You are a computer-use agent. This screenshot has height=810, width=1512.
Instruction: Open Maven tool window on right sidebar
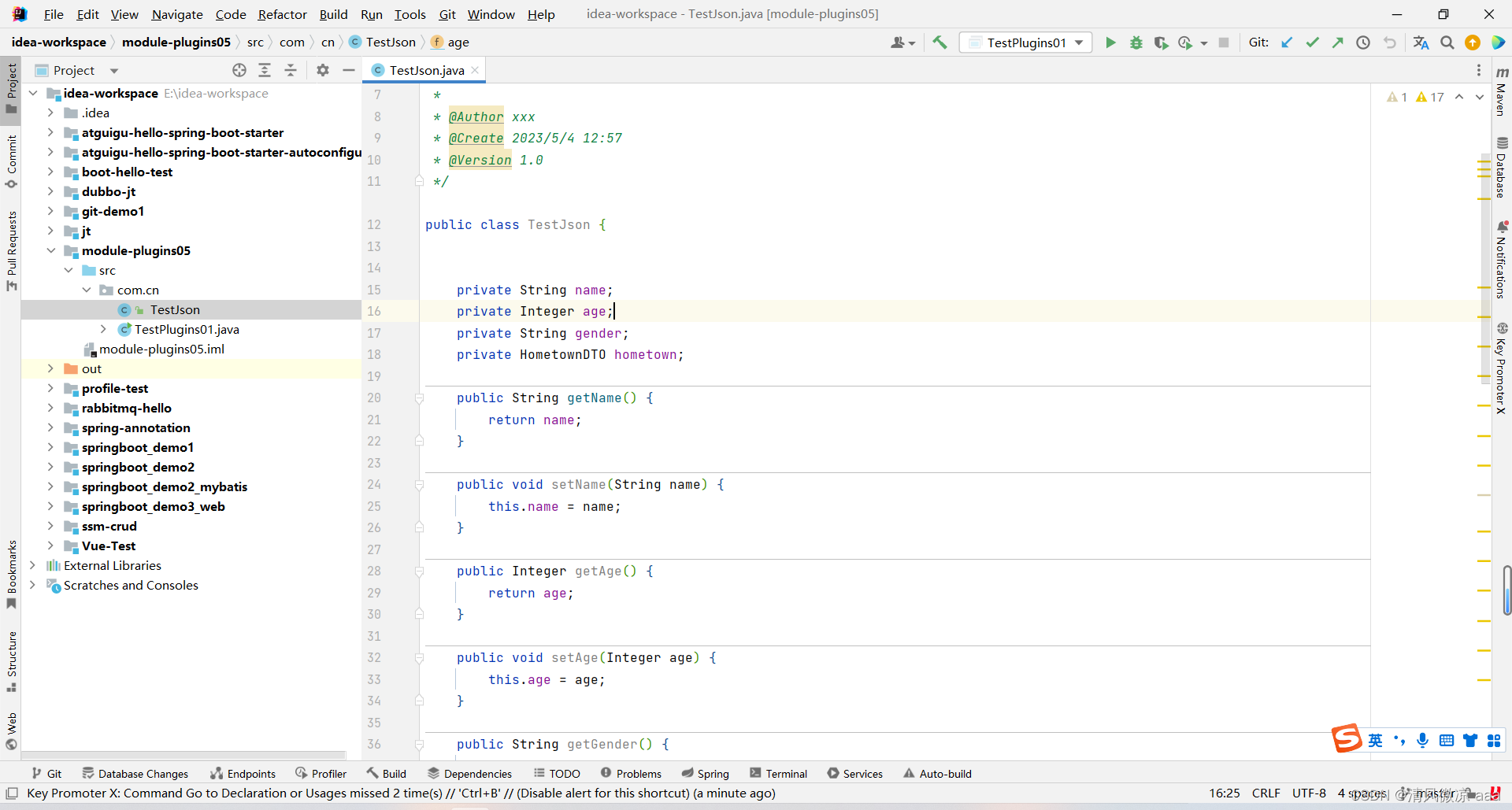tap(1502, 91)
